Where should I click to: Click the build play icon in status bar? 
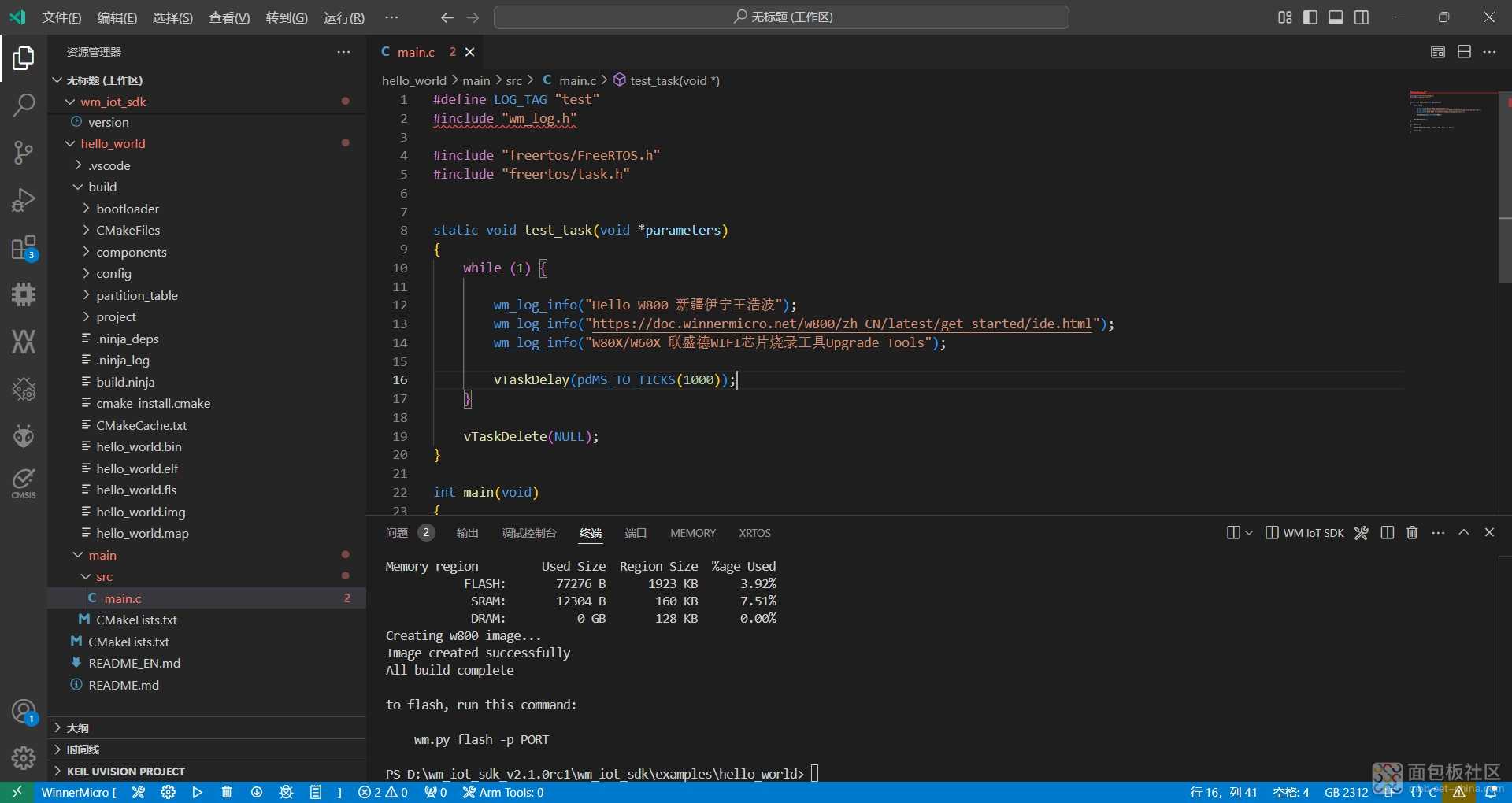tap(197, 792)
